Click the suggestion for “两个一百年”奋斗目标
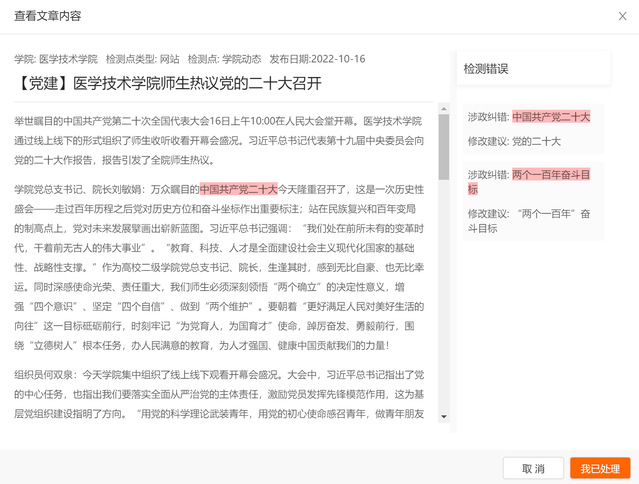 (x=529, y=220)
